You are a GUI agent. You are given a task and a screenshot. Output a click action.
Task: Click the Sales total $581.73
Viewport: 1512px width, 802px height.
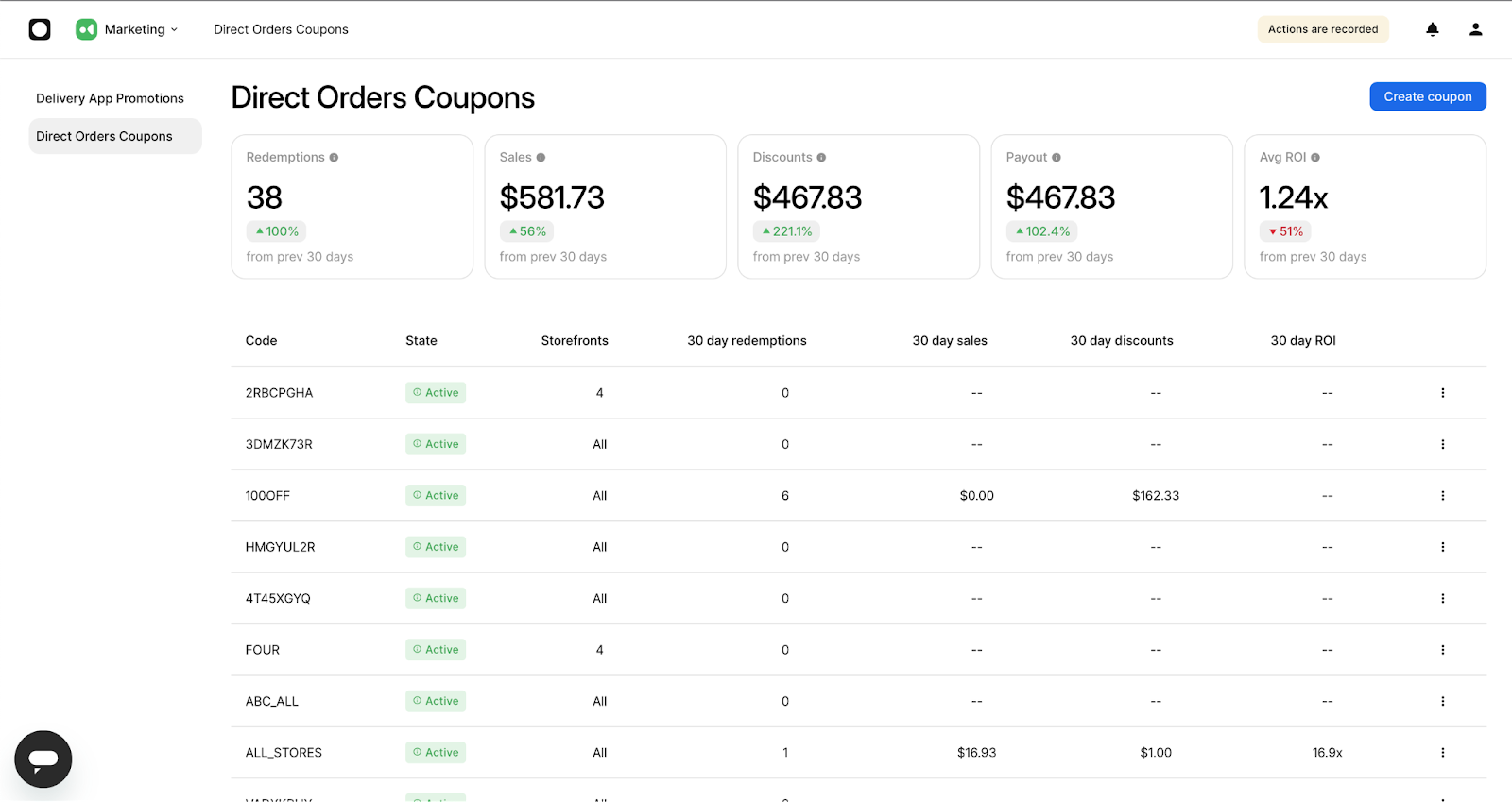(552, 197)
